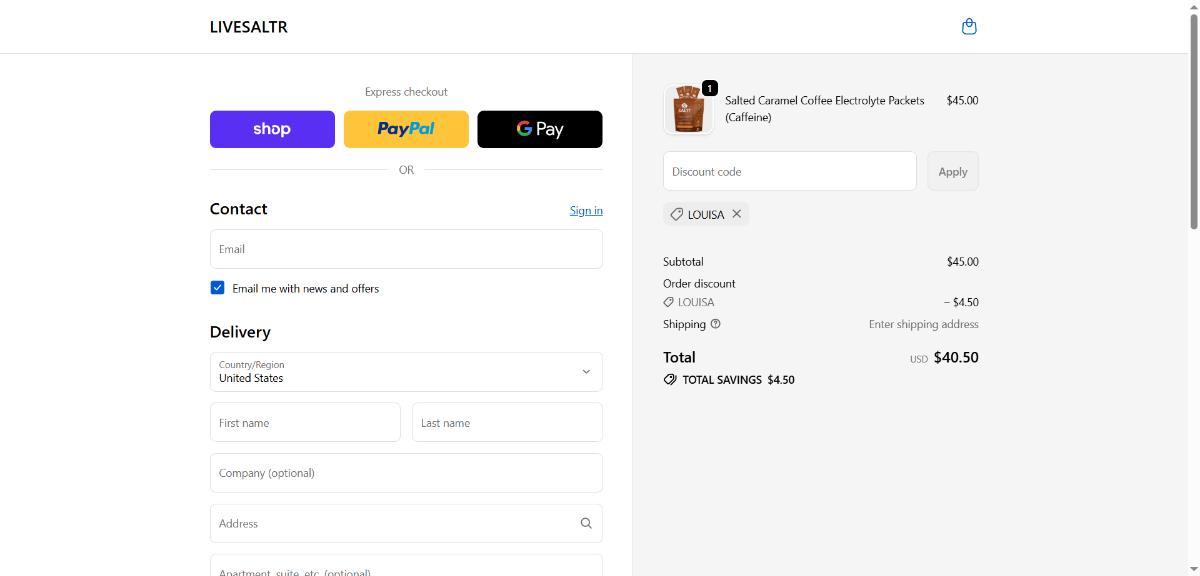Pay with Shop Pay express button
The width and height of the screenshot is (1200, 576).
tap(272, 129)
